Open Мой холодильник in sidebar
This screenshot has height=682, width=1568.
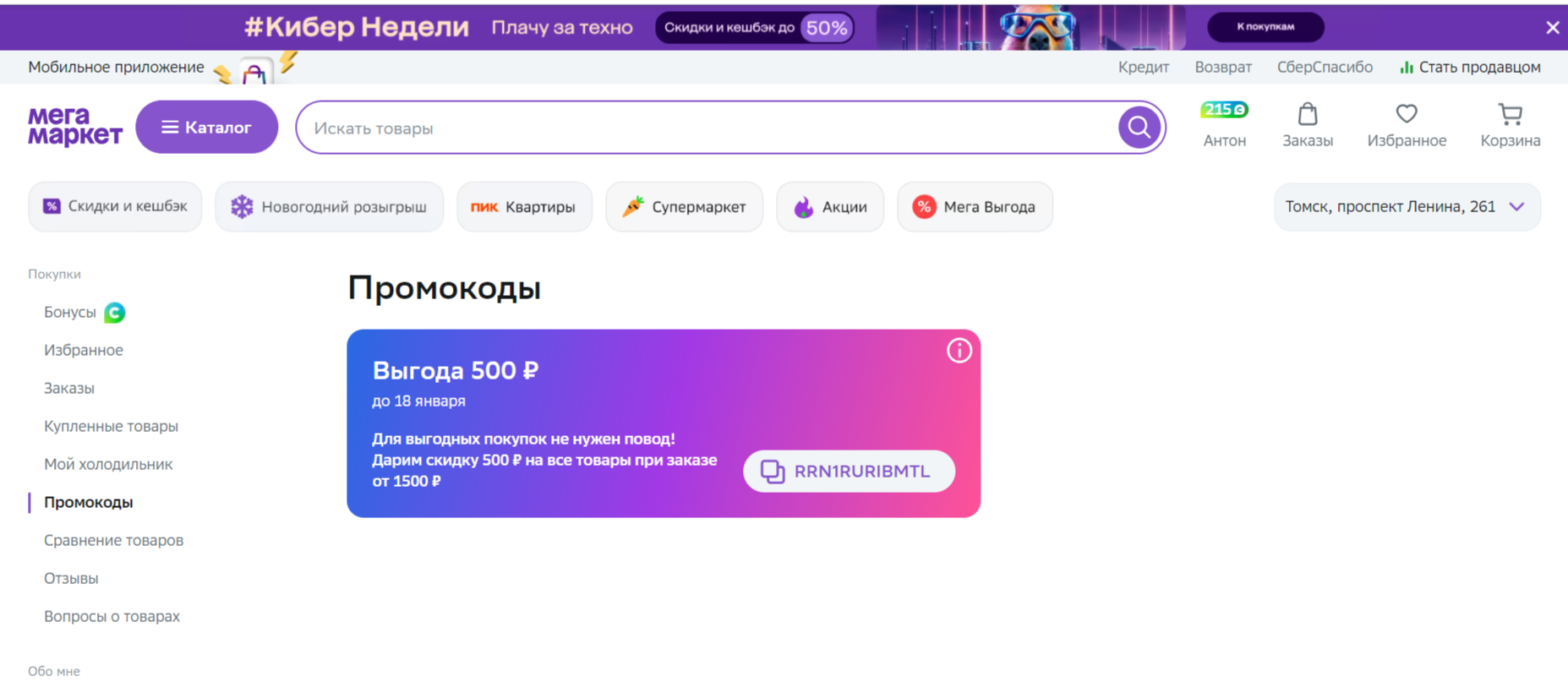108,464
